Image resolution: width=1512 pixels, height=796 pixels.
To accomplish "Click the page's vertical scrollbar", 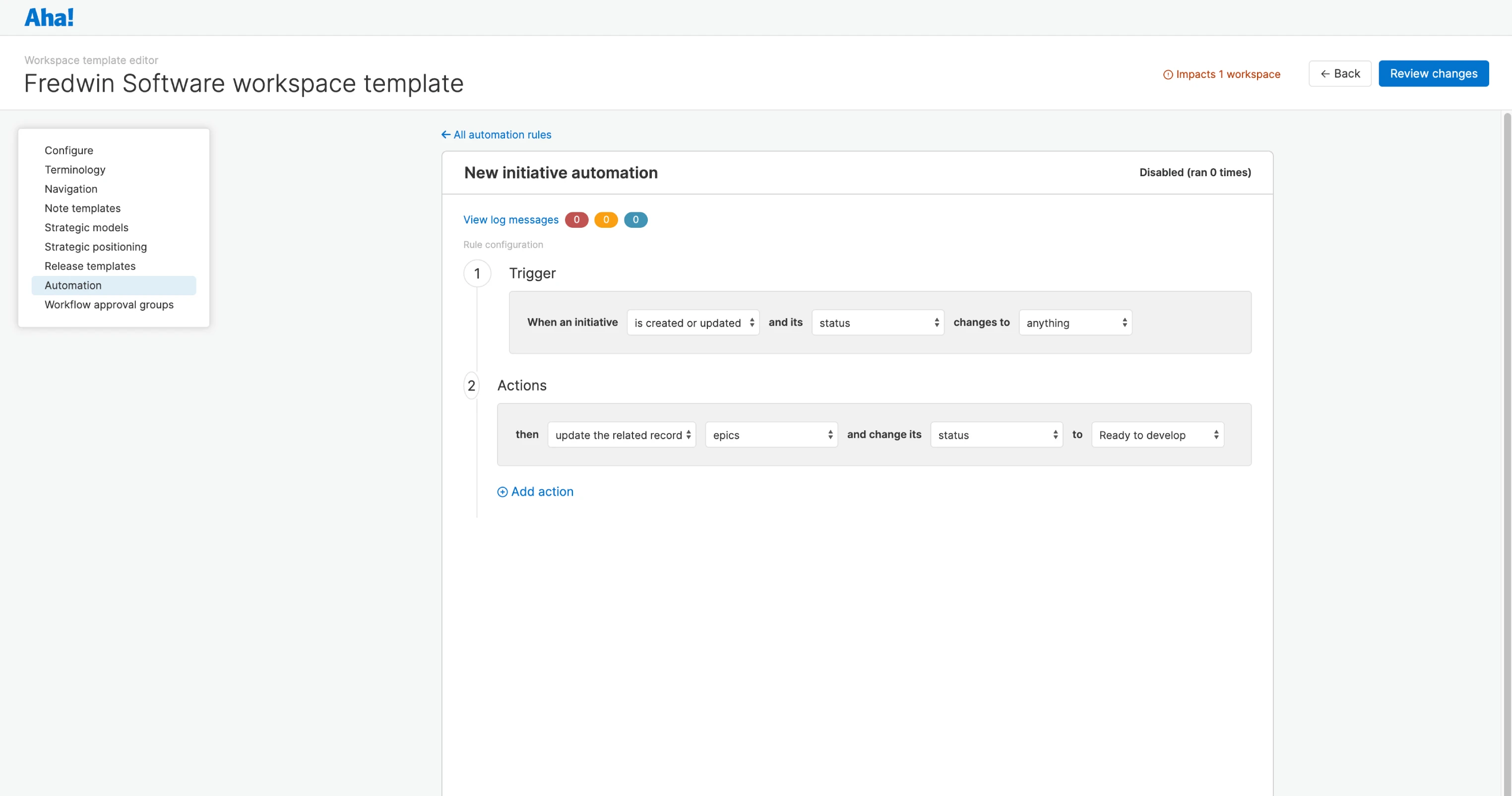I will pyautogui.click(x=1506, y=411).
